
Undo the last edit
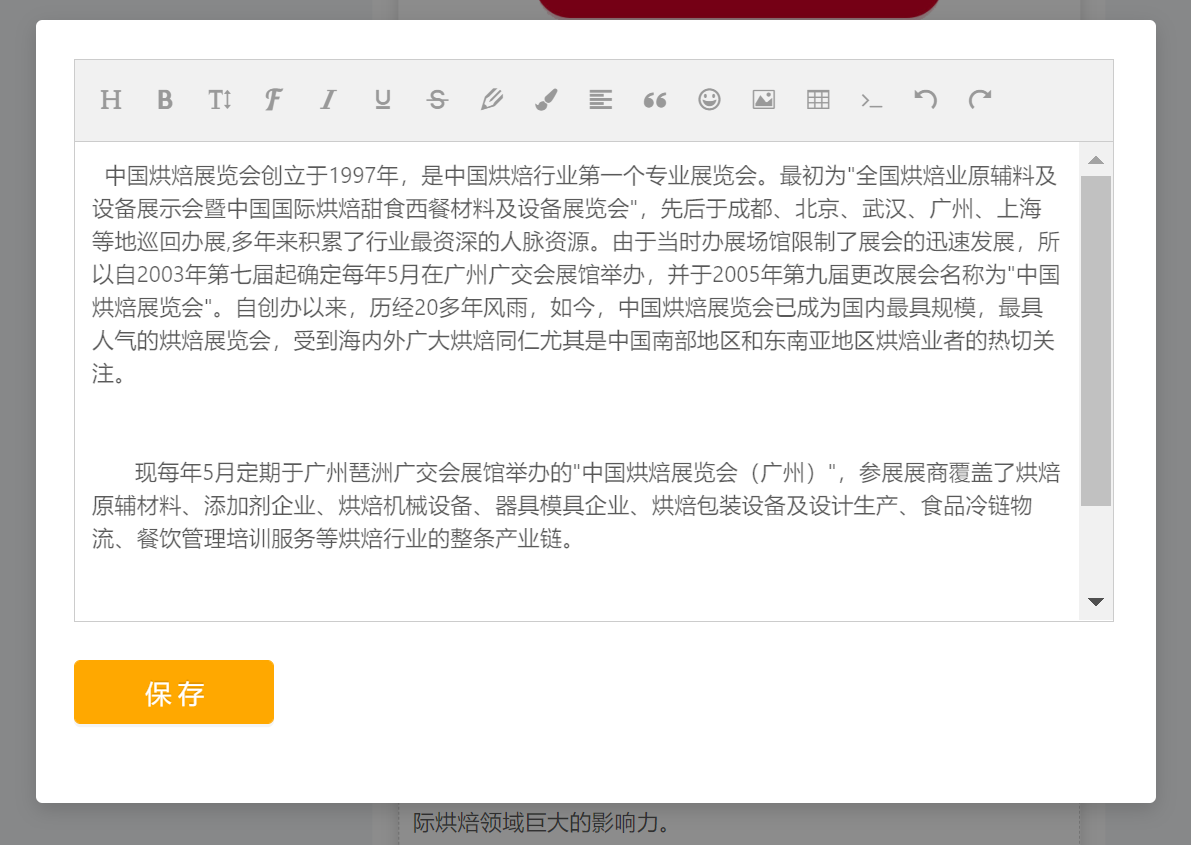click(x=926, y=100)
